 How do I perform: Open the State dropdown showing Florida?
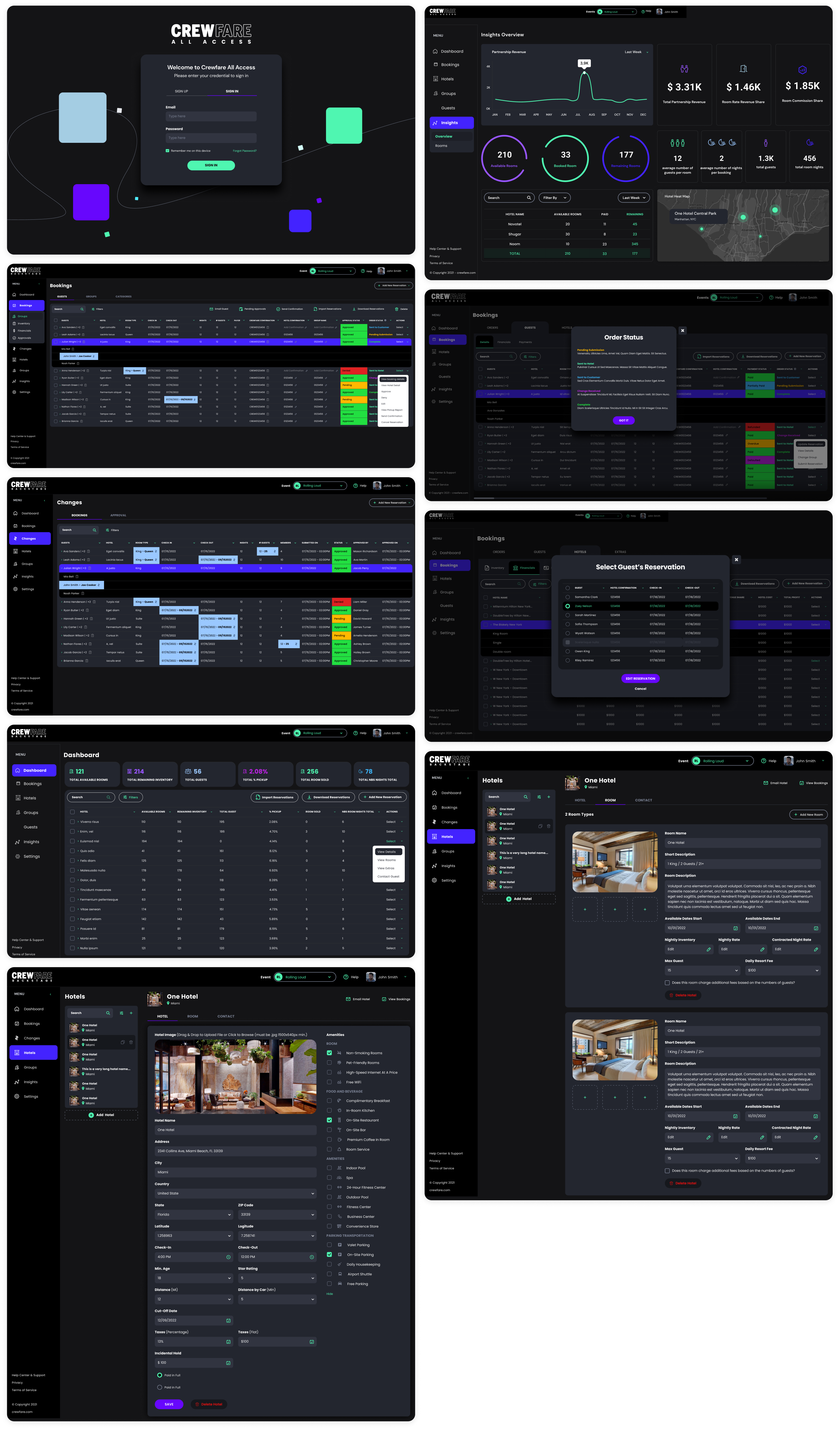pos(194,1214)
